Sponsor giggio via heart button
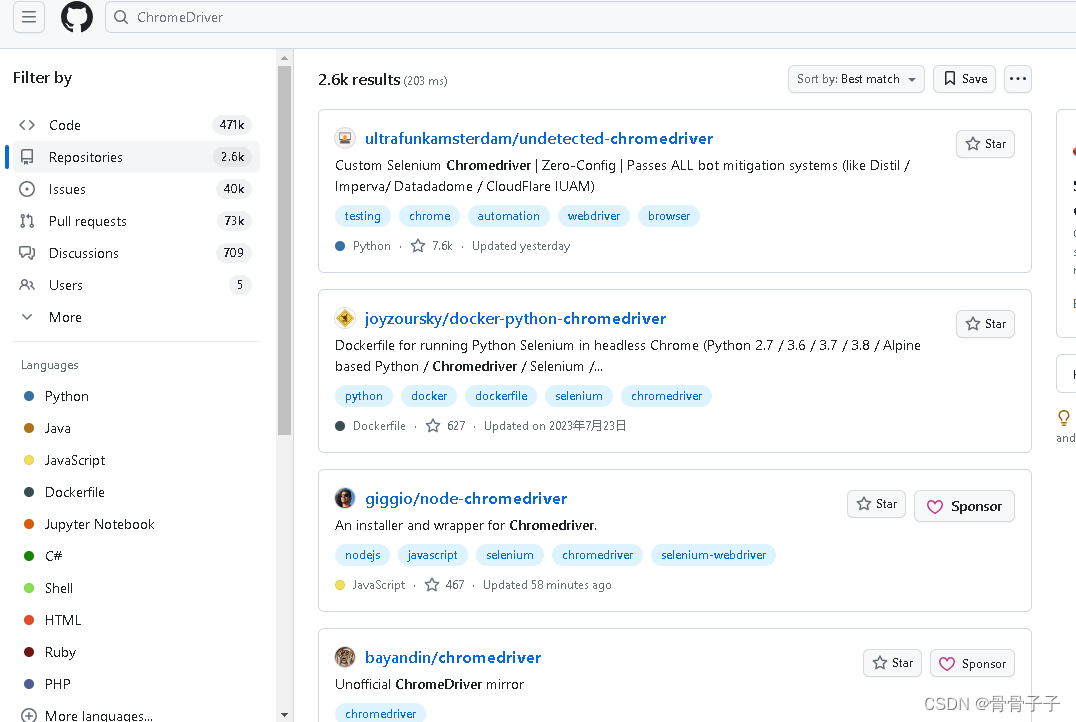 point(964,506)
